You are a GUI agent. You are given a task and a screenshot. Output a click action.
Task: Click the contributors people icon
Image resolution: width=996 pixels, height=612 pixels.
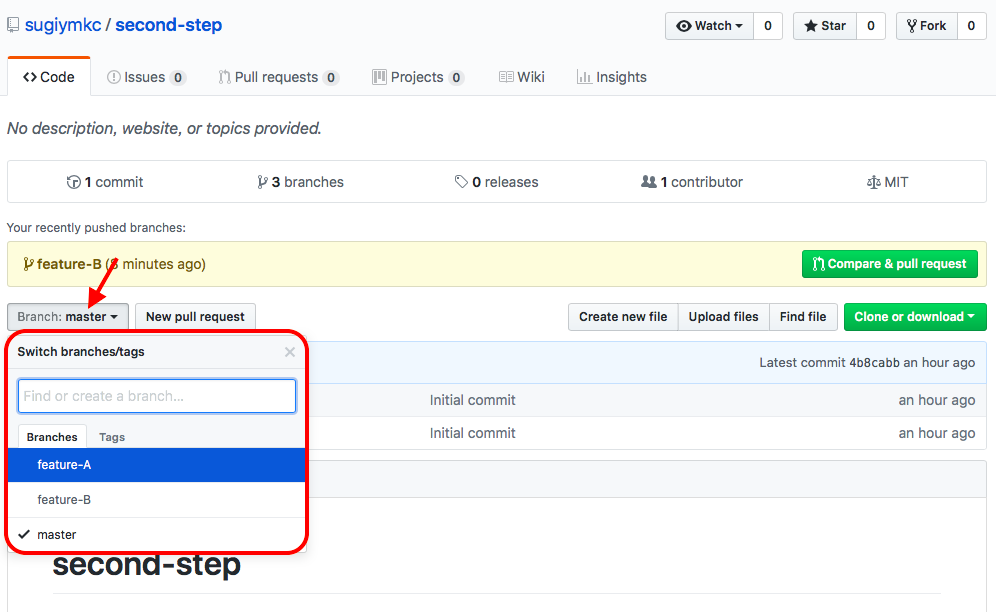(x=648, y=182)
